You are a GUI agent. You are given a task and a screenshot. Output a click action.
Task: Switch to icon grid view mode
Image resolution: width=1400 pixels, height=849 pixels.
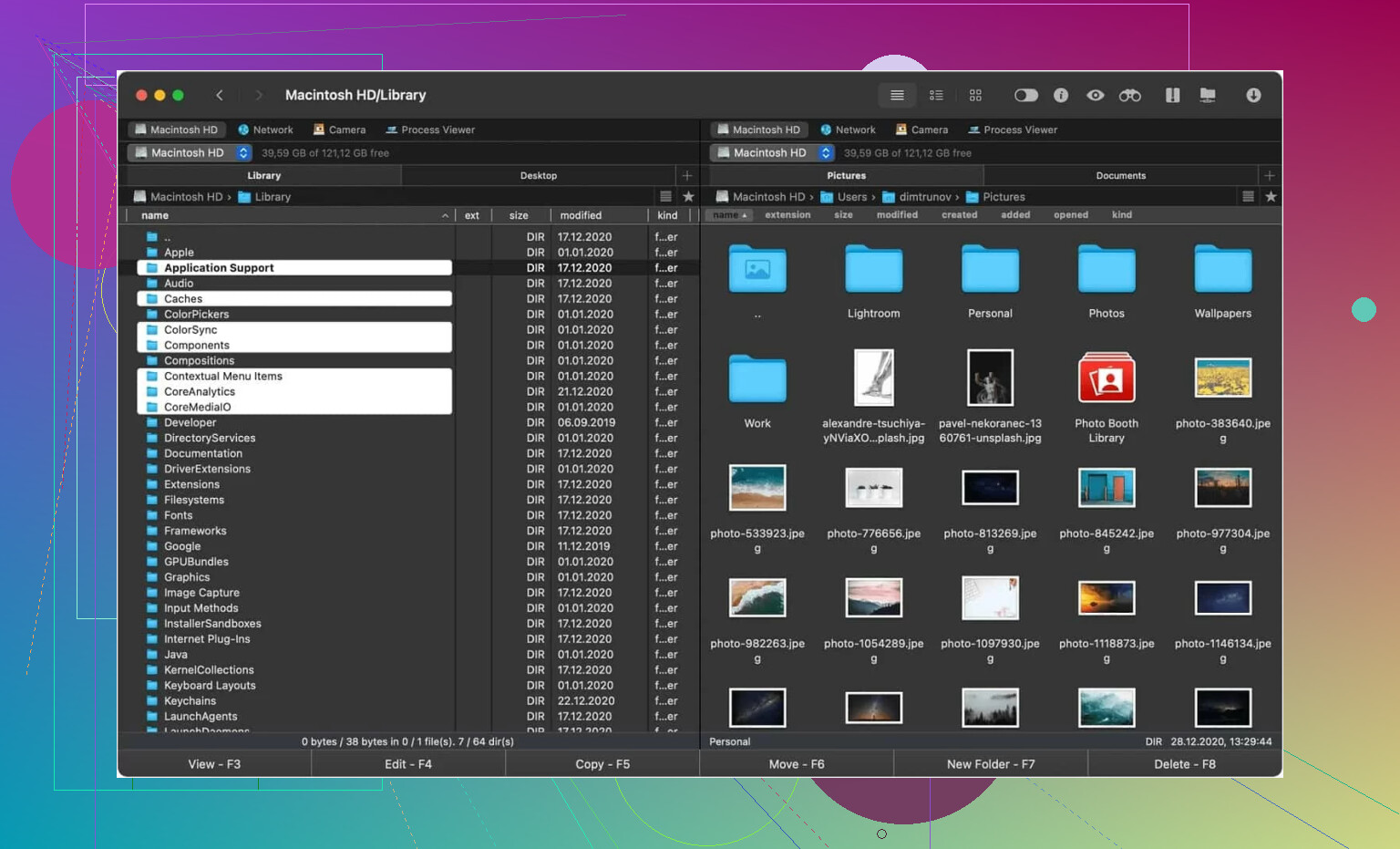point(975,96)
